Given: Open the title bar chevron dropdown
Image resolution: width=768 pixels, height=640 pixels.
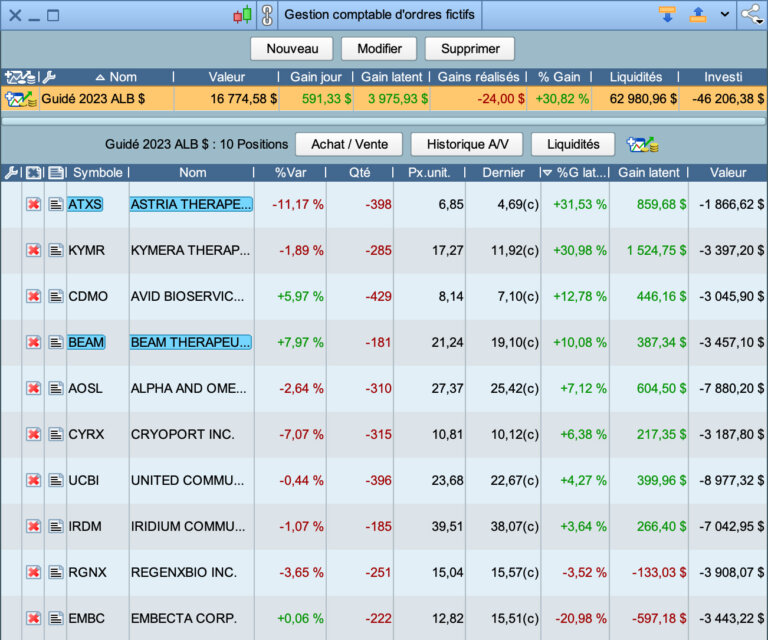Looking at the screenshot, I should pyautogui.click(x=725, y=15).
